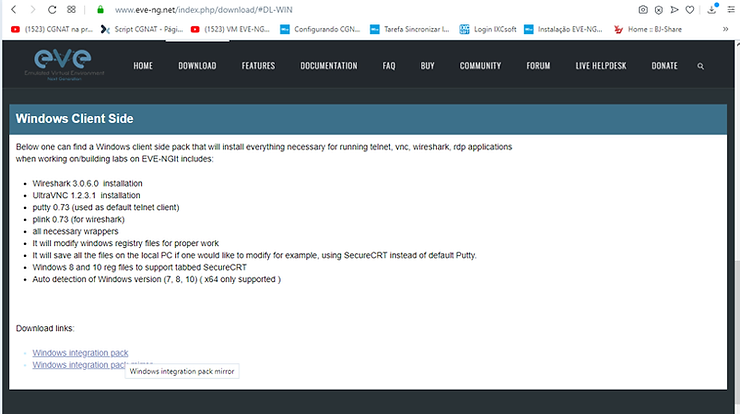Open the DONATE nav item
Image resolution: width=740 pixels, height=414 pixels.
coord(664,66)
